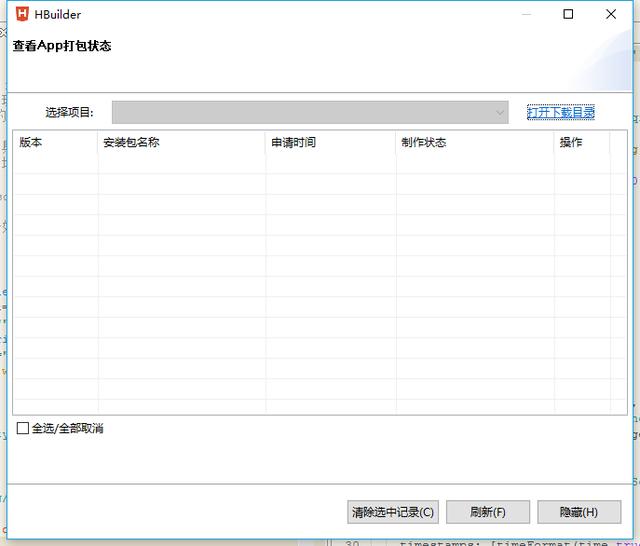Select the first empty row in the table
This screenshot has width=640, height=546.
[x=300, y=163]
